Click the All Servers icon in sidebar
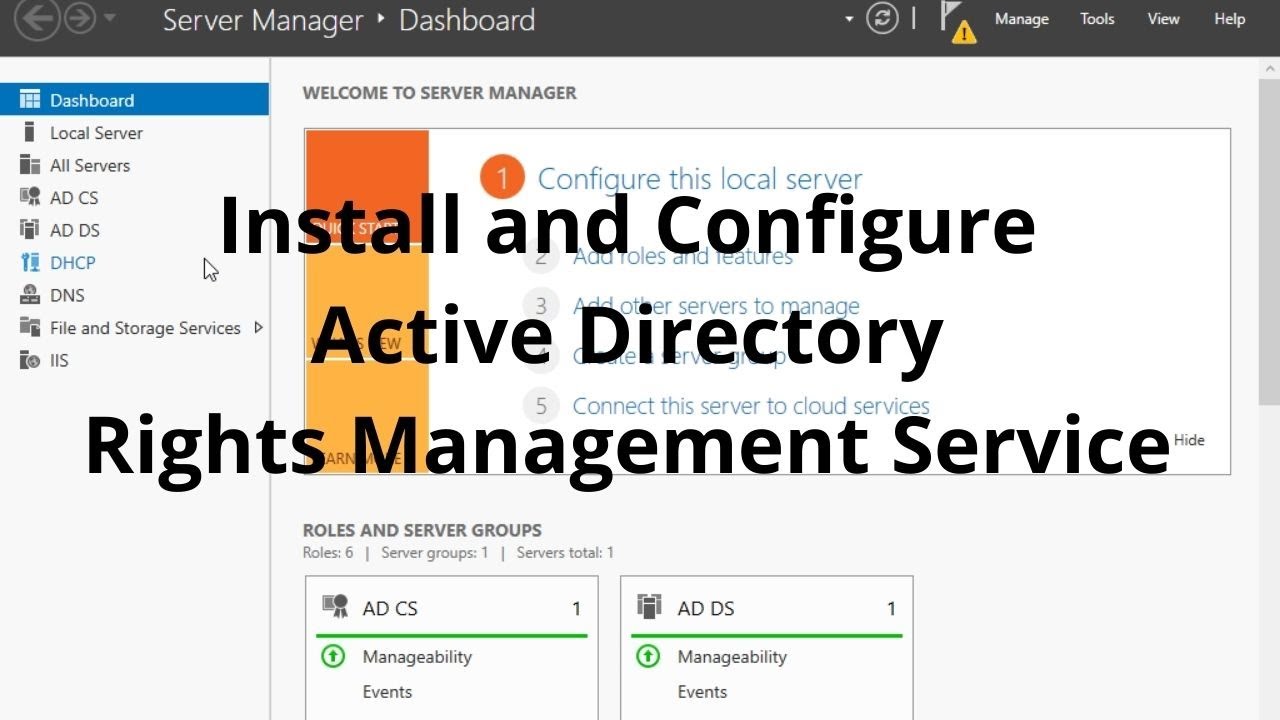1280x720 pixels. pyautogui.click(x=30, y=165)
